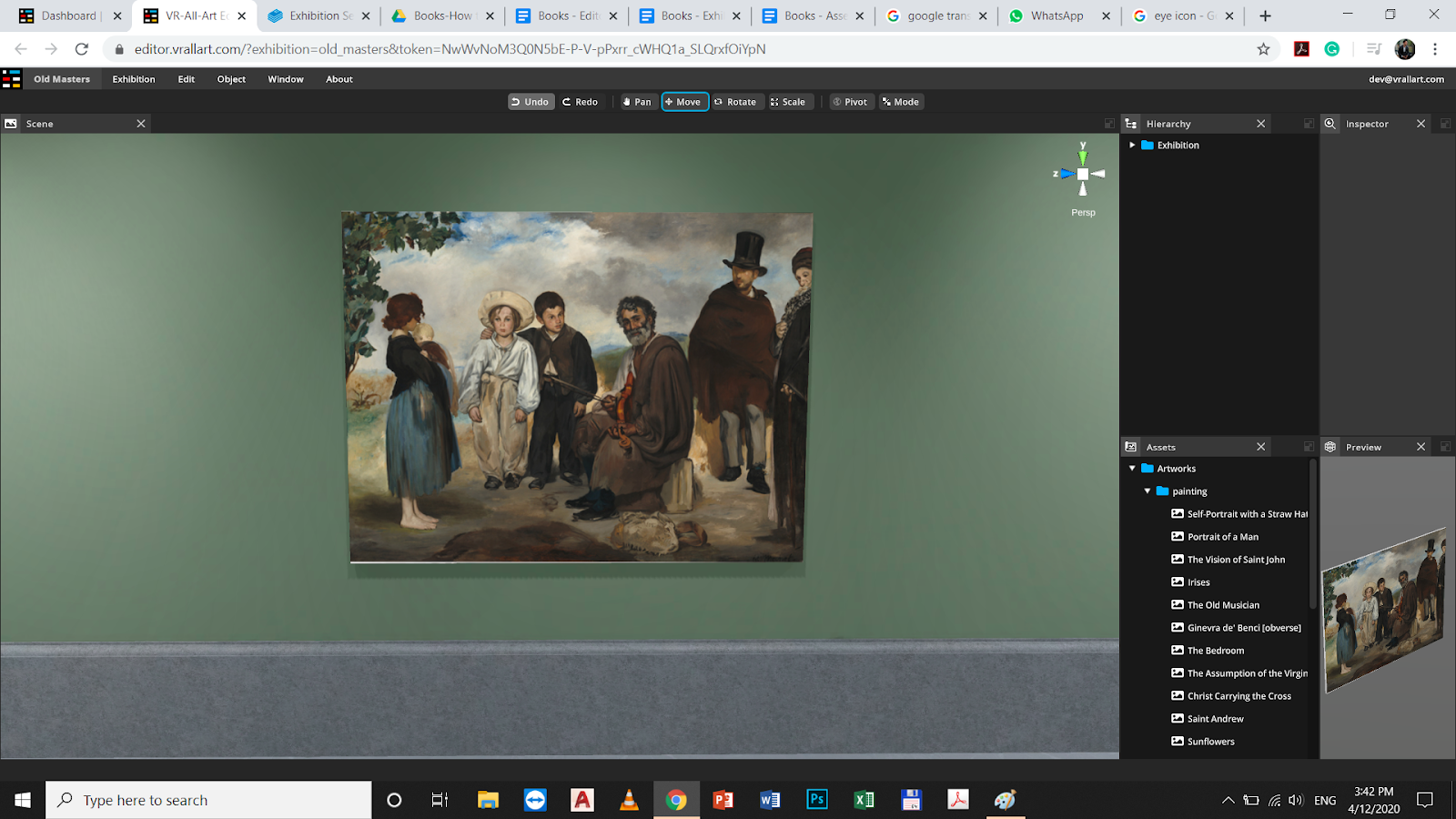Screen dimensions: 1456x819
Task: Select Self-Portrait with a Straw Hat asset
Action: (x=1239, y=514)
